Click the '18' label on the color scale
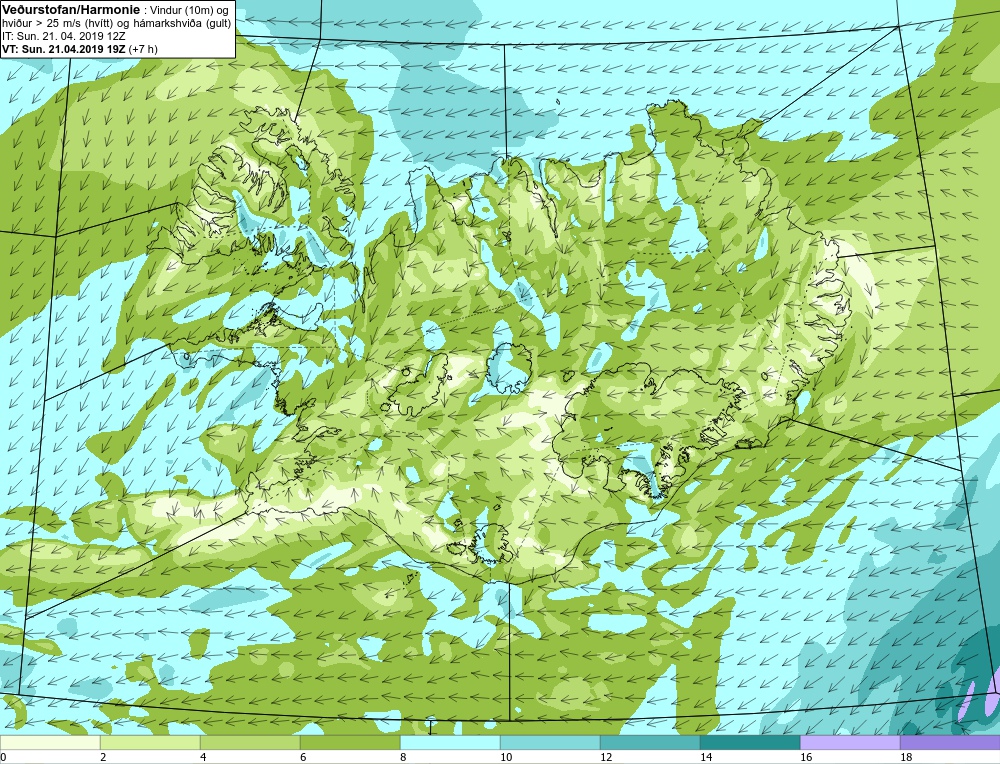The width and height of the screenshot is (1000, 764). tap(906, 758)
